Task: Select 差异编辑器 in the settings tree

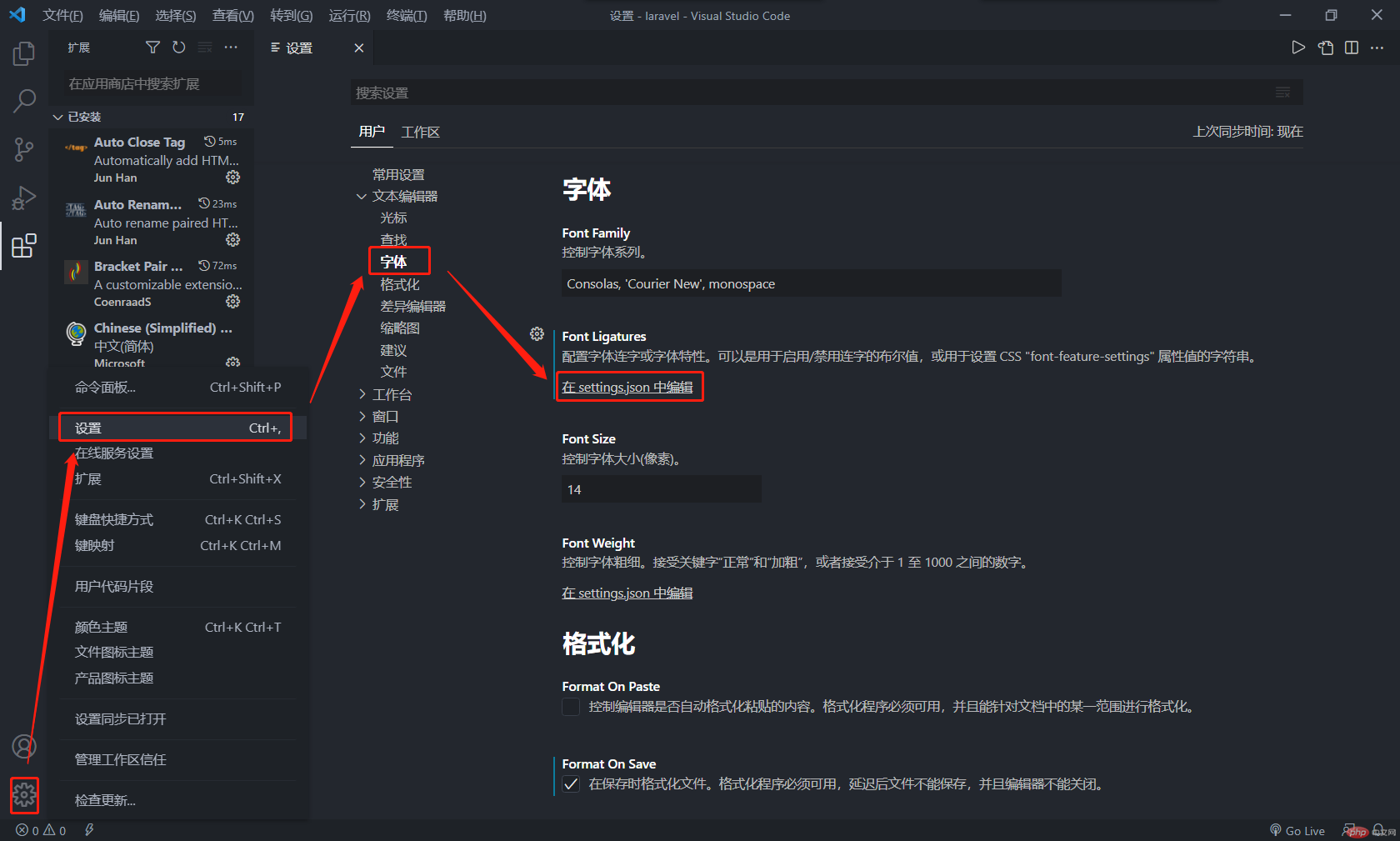Action: (x=412, y=307)
